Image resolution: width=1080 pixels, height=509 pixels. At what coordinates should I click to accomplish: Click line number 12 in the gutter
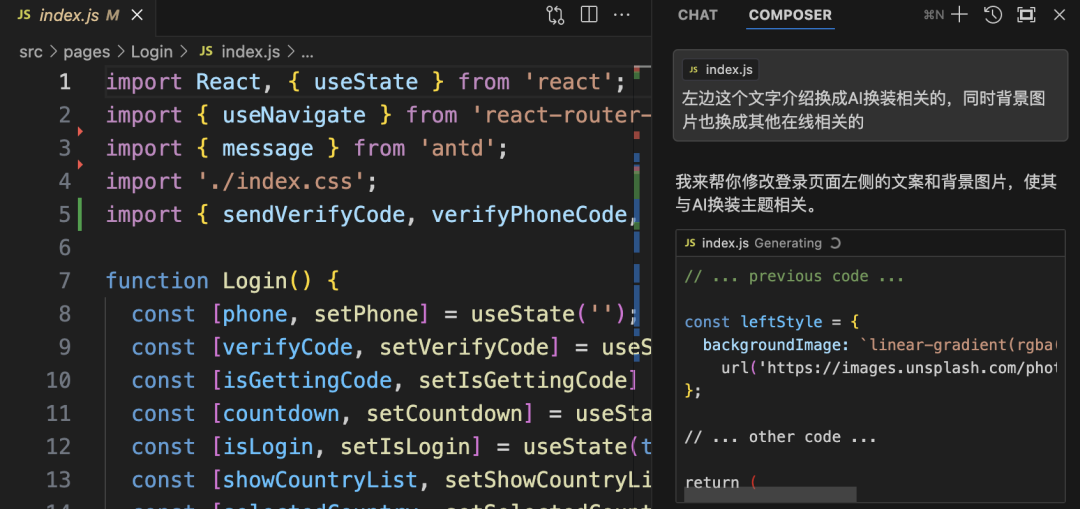pyautogui.click(x=59, y=447)
